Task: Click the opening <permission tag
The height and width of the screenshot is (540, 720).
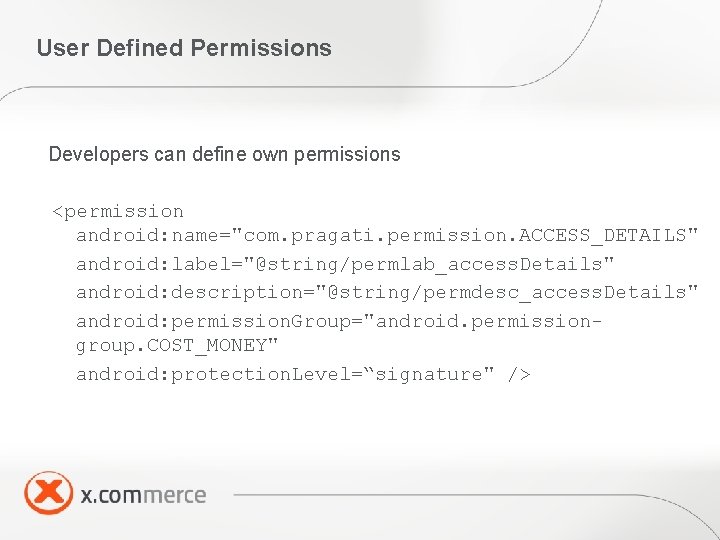Action: 118,212
